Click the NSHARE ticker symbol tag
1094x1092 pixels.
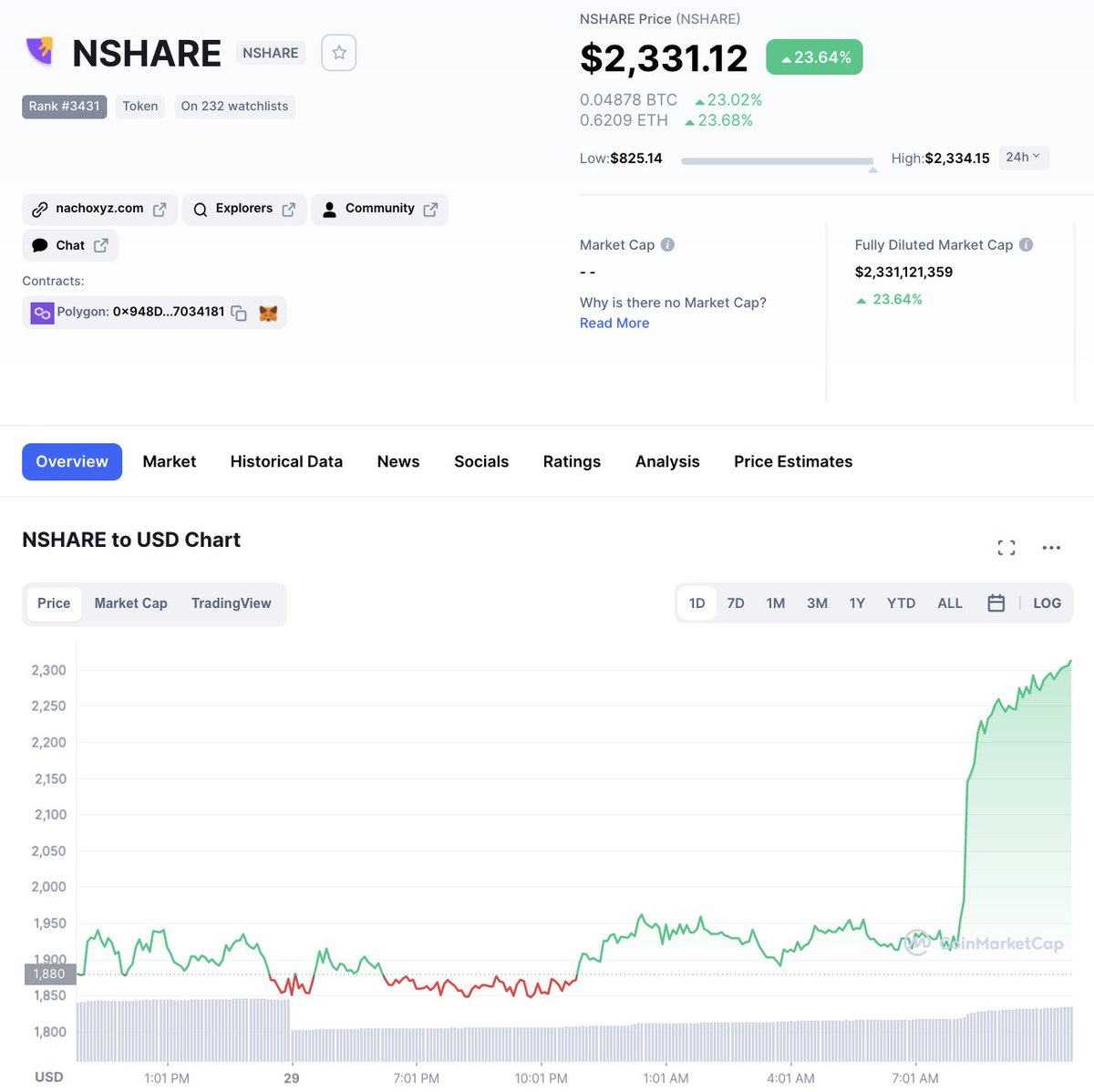coord(271,53)
